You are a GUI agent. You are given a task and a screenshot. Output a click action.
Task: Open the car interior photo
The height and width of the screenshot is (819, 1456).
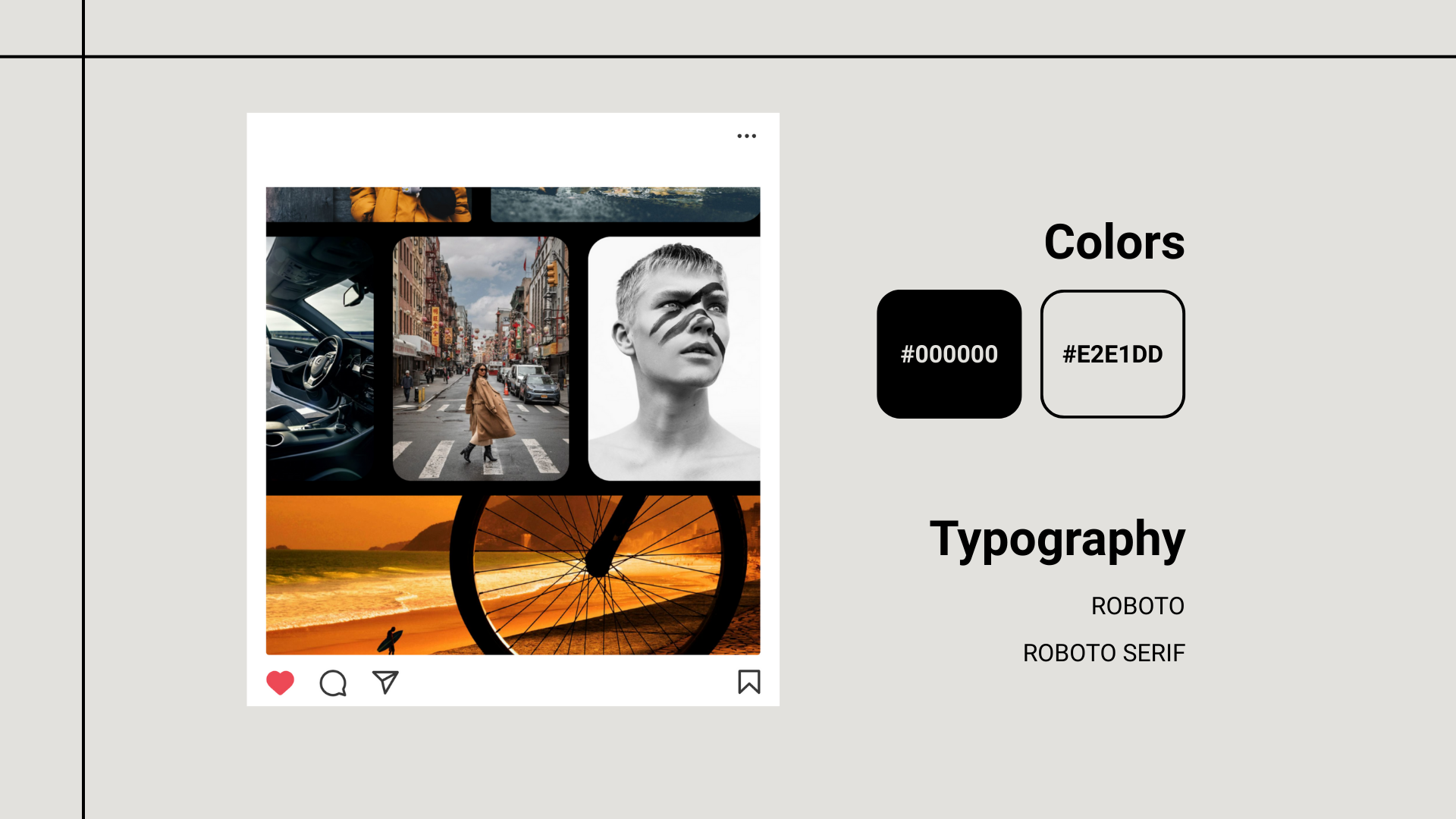[x=320, y=358]
